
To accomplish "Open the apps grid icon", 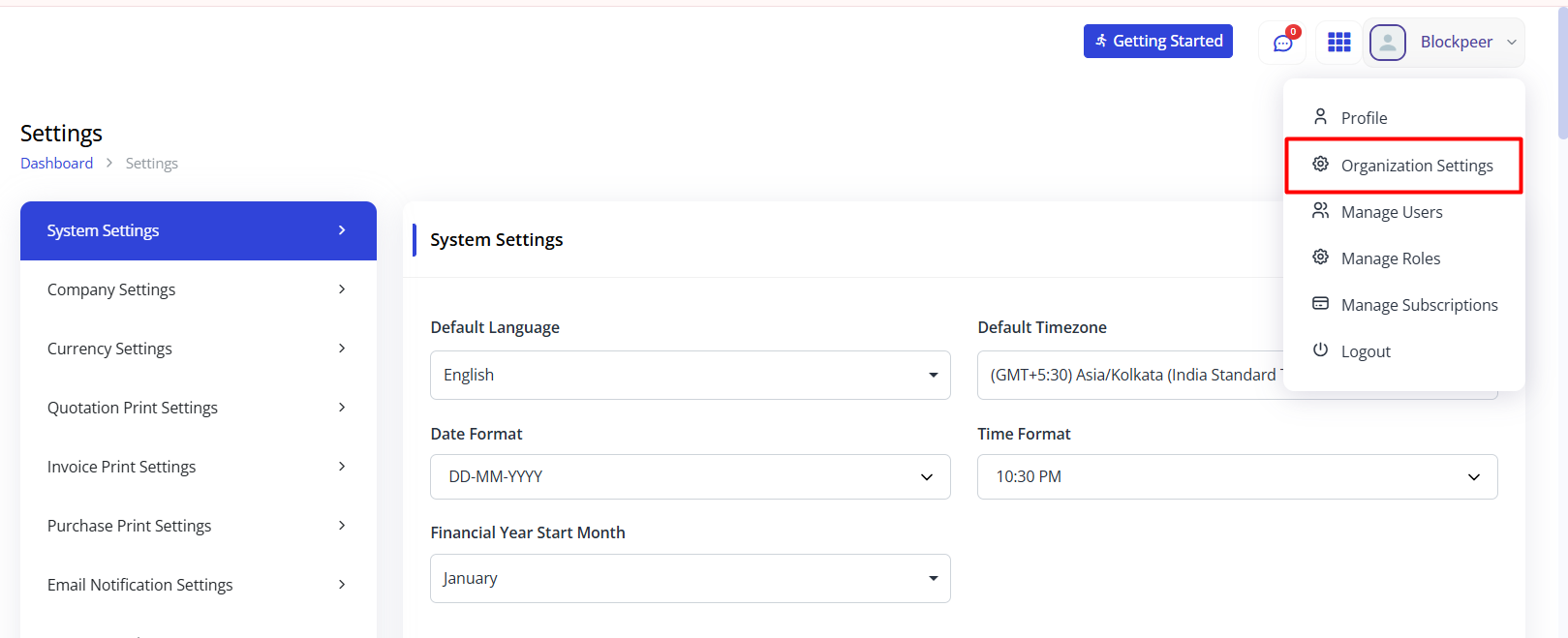I will click(1338, 43).
